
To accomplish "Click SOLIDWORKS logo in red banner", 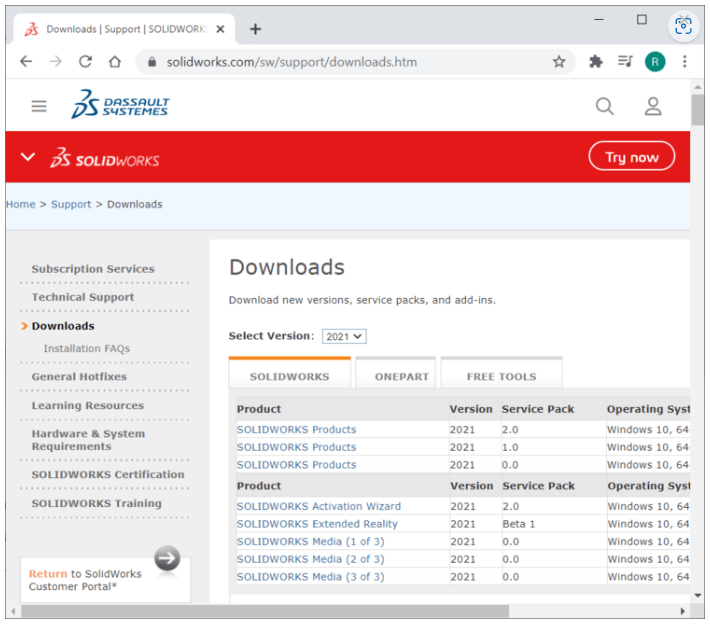I will (105, 158).
